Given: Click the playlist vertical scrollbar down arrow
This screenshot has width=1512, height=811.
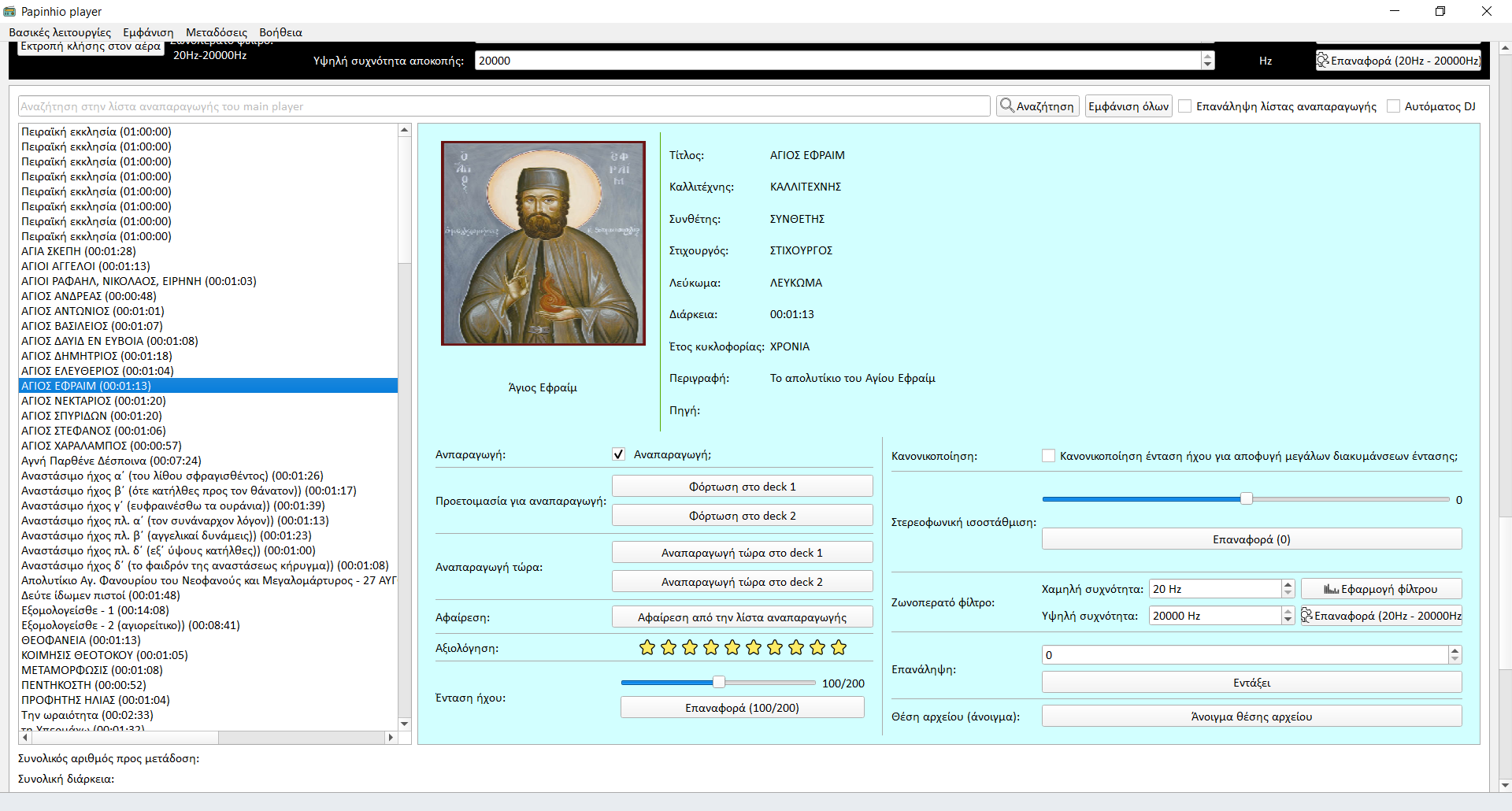Looking at the screenshot, I should (405, 724).
